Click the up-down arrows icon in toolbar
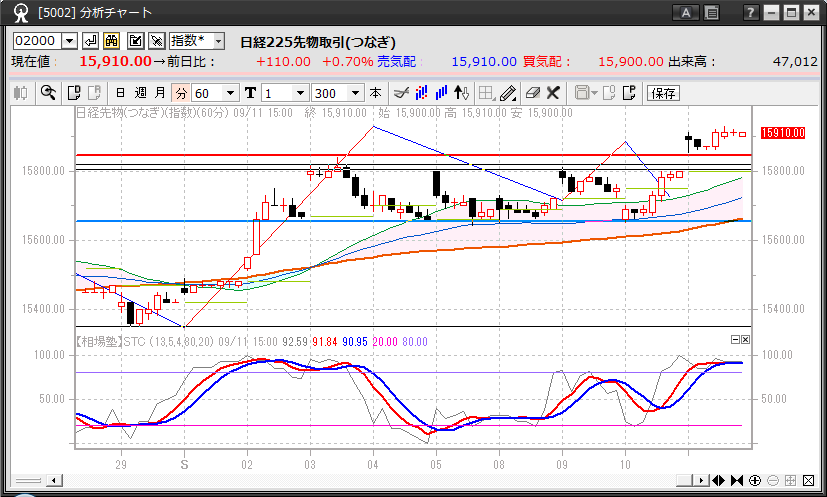Image resolution: width=827 pixels, height=497 pixels. (x=461, y=93)
